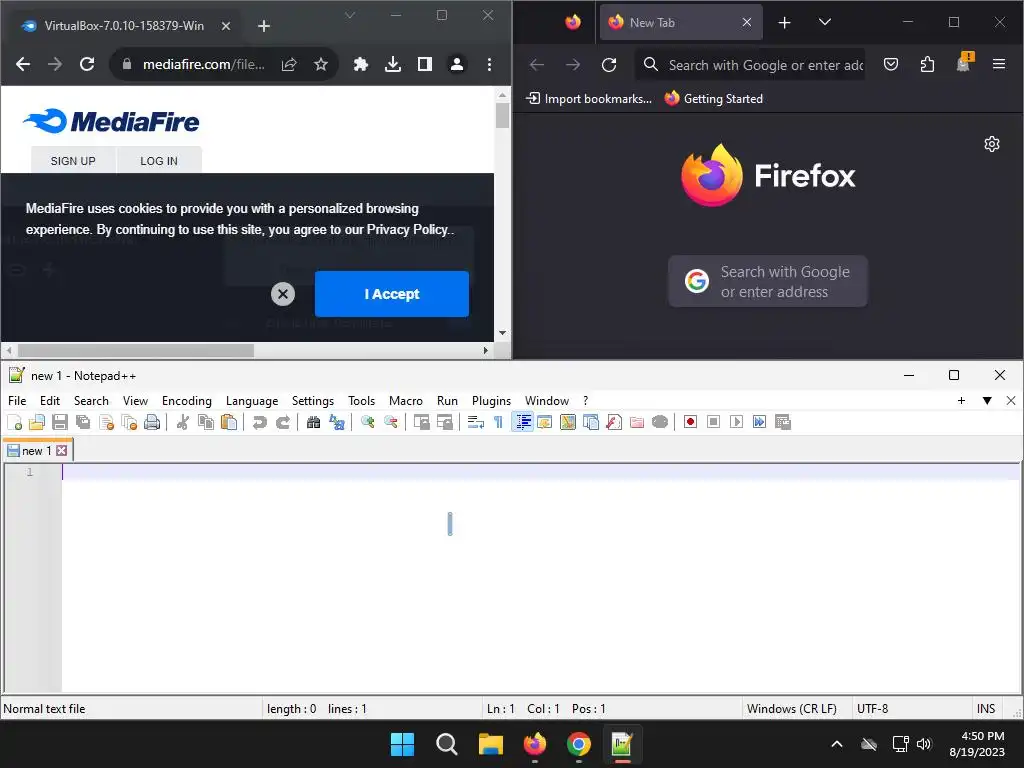Toggle synchronize vertical scrolling icon

(422, 422)
